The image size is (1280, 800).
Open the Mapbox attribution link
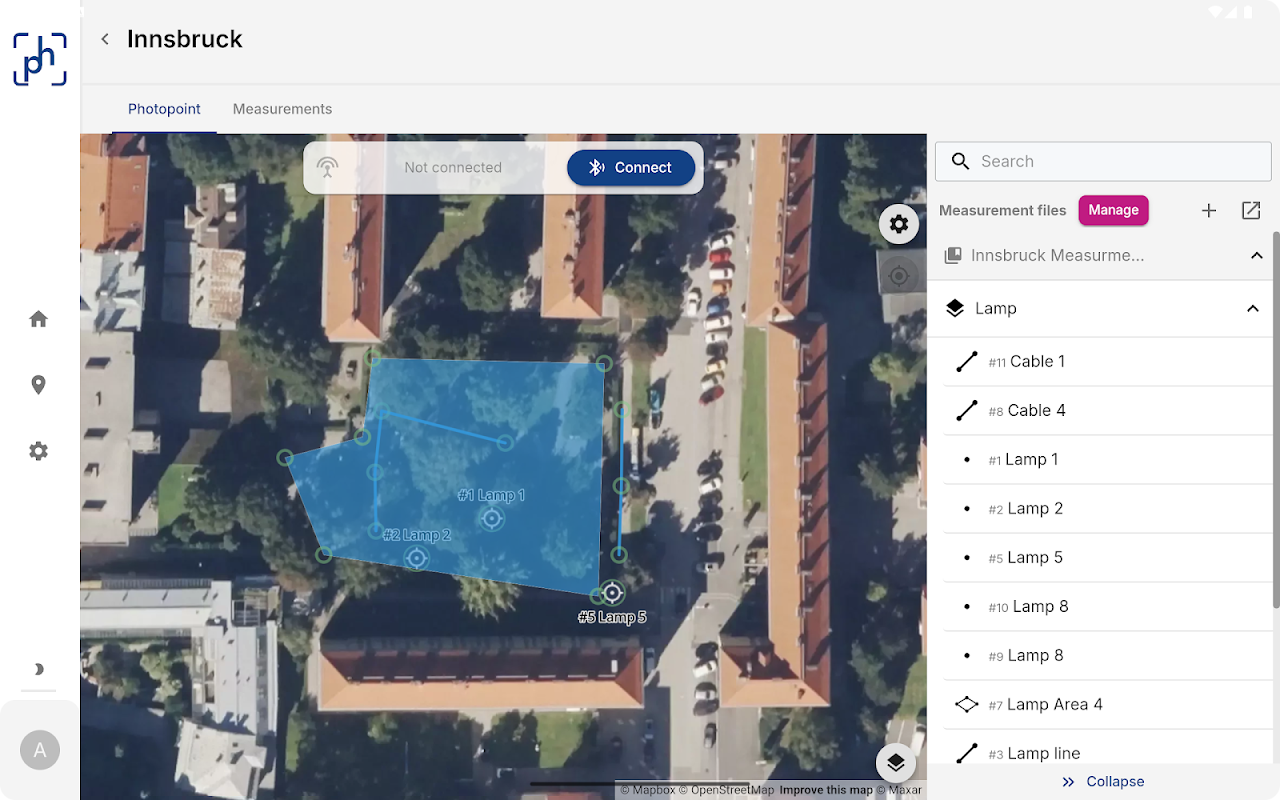[647, 790]
